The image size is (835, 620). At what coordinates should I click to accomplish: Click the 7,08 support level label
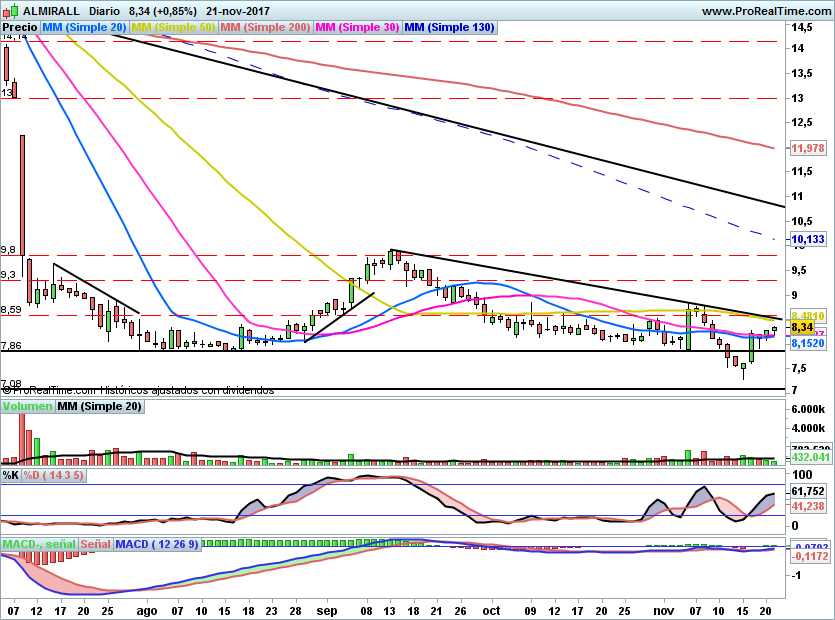point(11,383)
